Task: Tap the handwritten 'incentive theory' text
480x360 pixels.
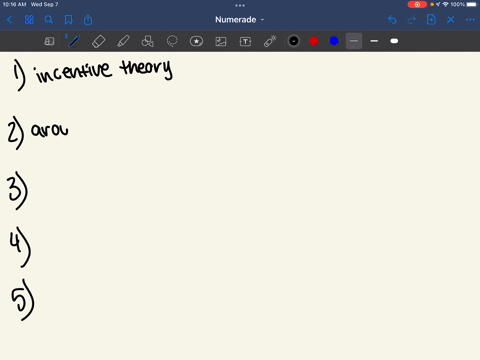Action: coord(104,71)
